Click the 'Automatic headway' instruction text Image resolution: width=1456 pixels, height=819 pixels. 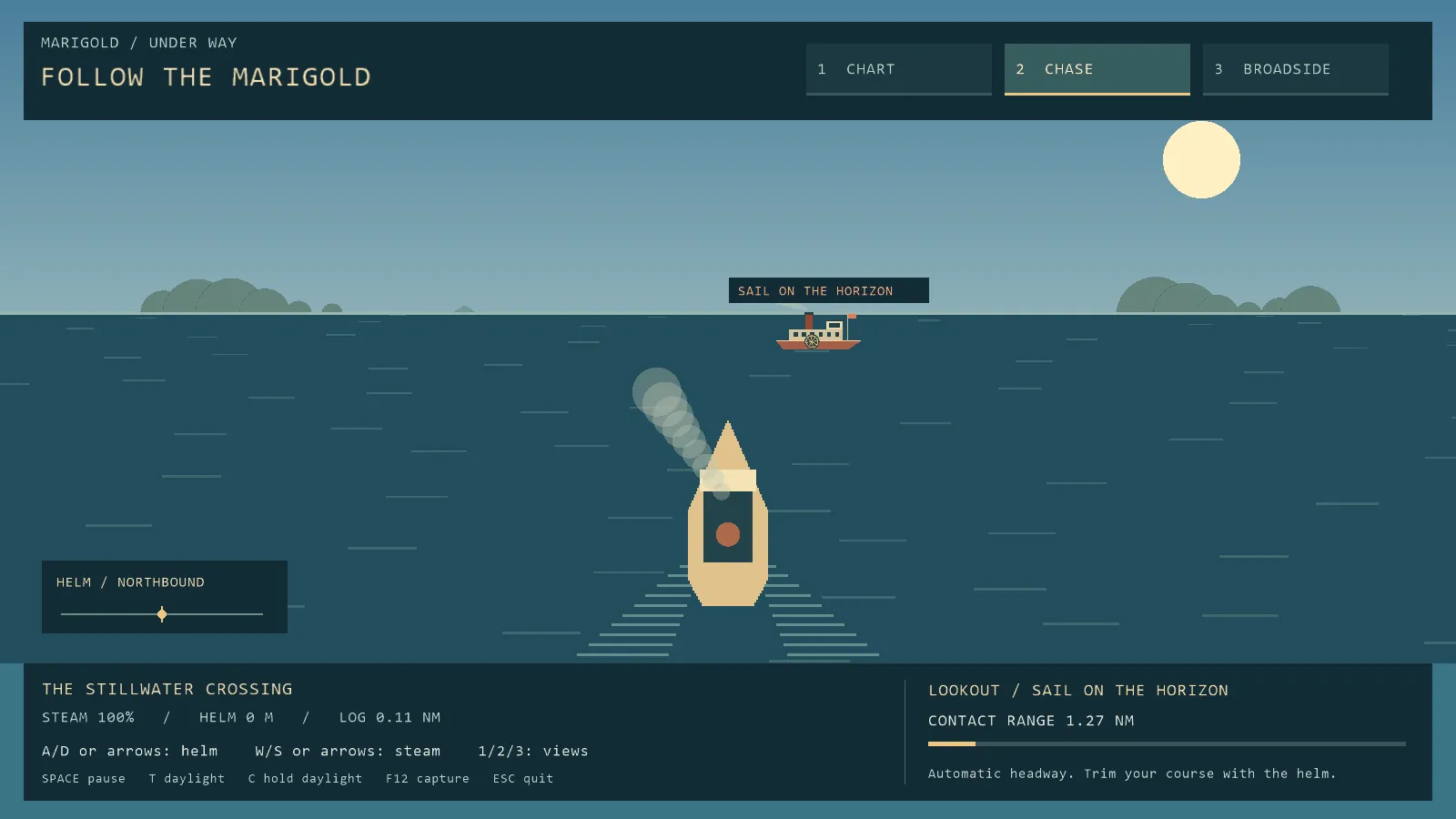pyautogui.click(x=1132, y=773)
